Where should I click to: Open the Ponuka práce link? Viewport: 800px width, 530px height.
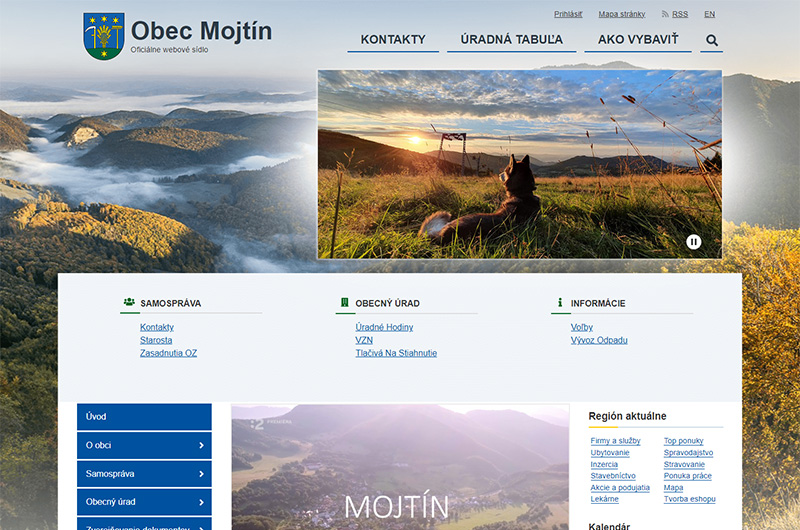688,476
